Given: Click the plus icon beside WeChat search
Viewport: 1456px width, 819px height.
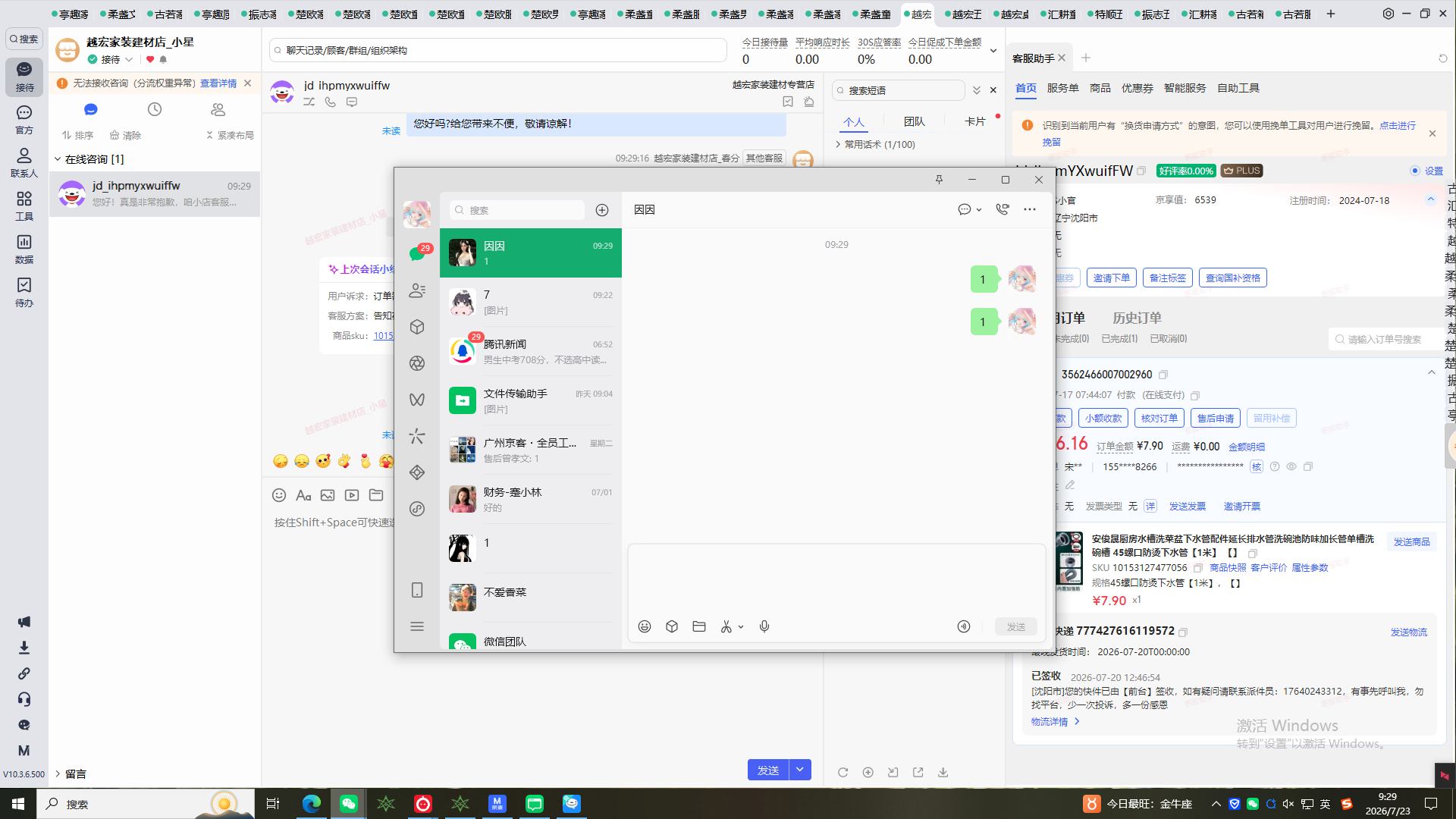Looking at the screenshot, I should pos(602,210).
